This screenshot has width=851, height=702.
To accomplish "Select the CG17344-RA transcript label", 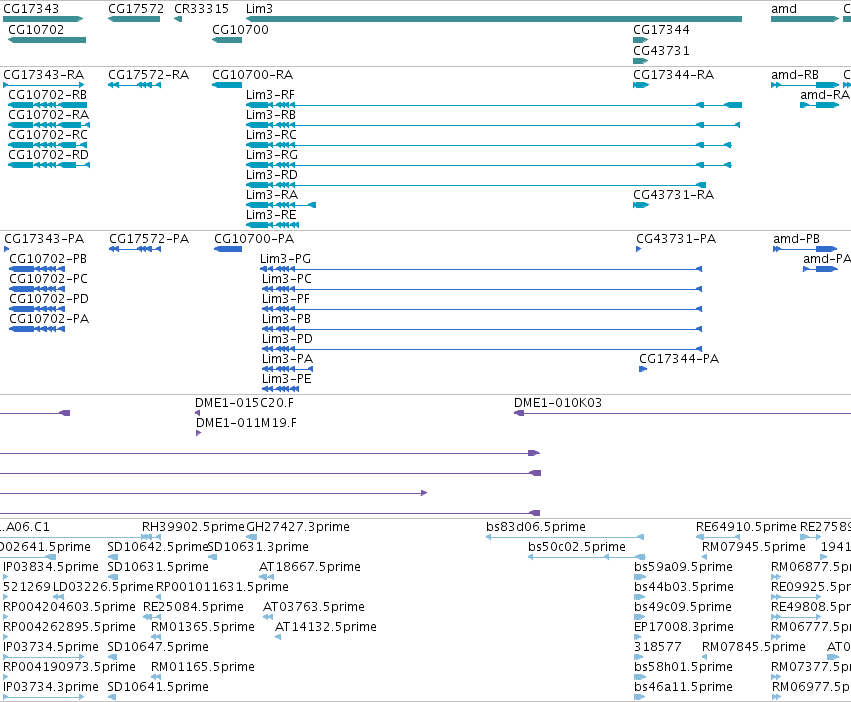I will 674,74.
